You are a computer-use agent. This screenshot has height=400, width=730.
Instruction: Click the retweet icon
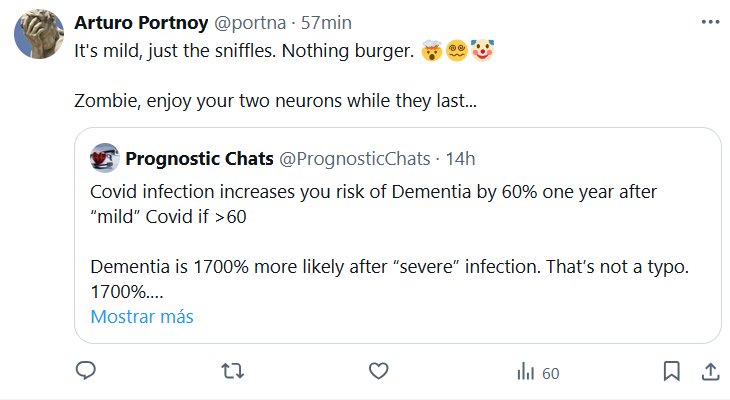pos(232,372)
